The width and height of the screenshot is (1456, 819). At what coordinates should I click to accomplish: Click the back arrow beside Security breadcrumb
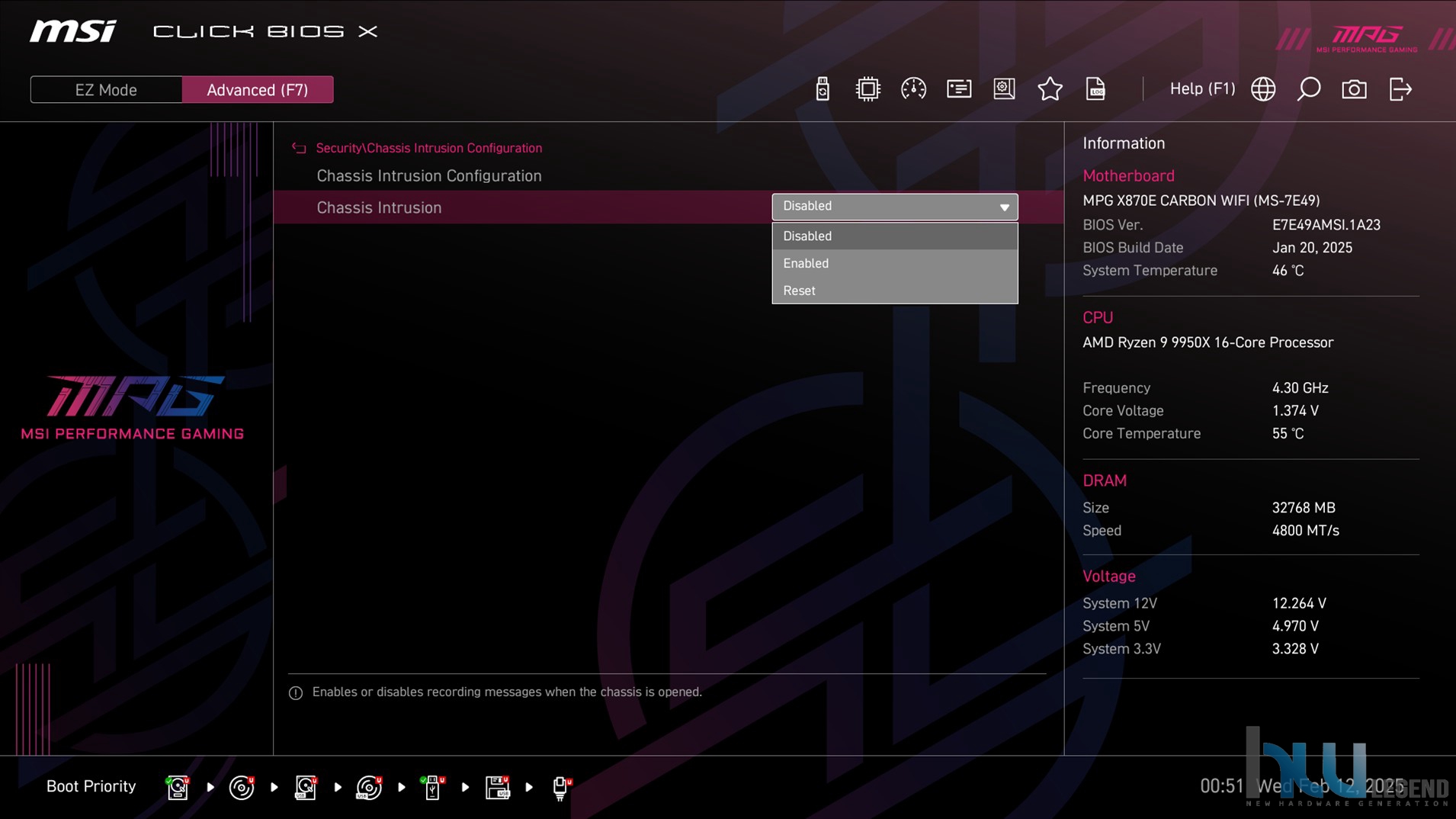click(x=299, y=148)
